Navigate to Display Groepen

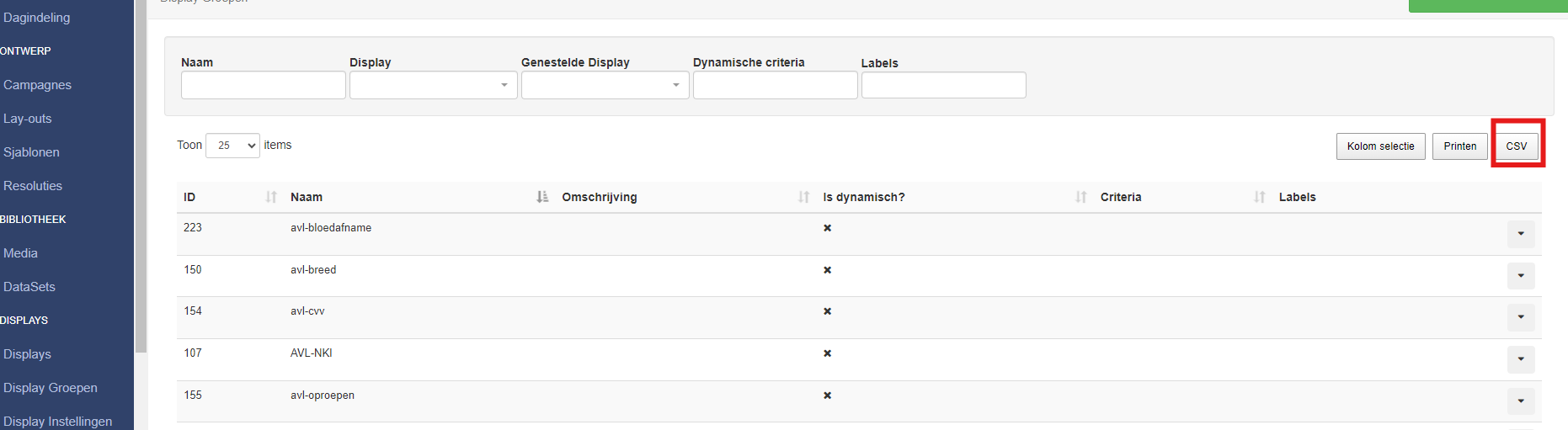click(51, 388)
